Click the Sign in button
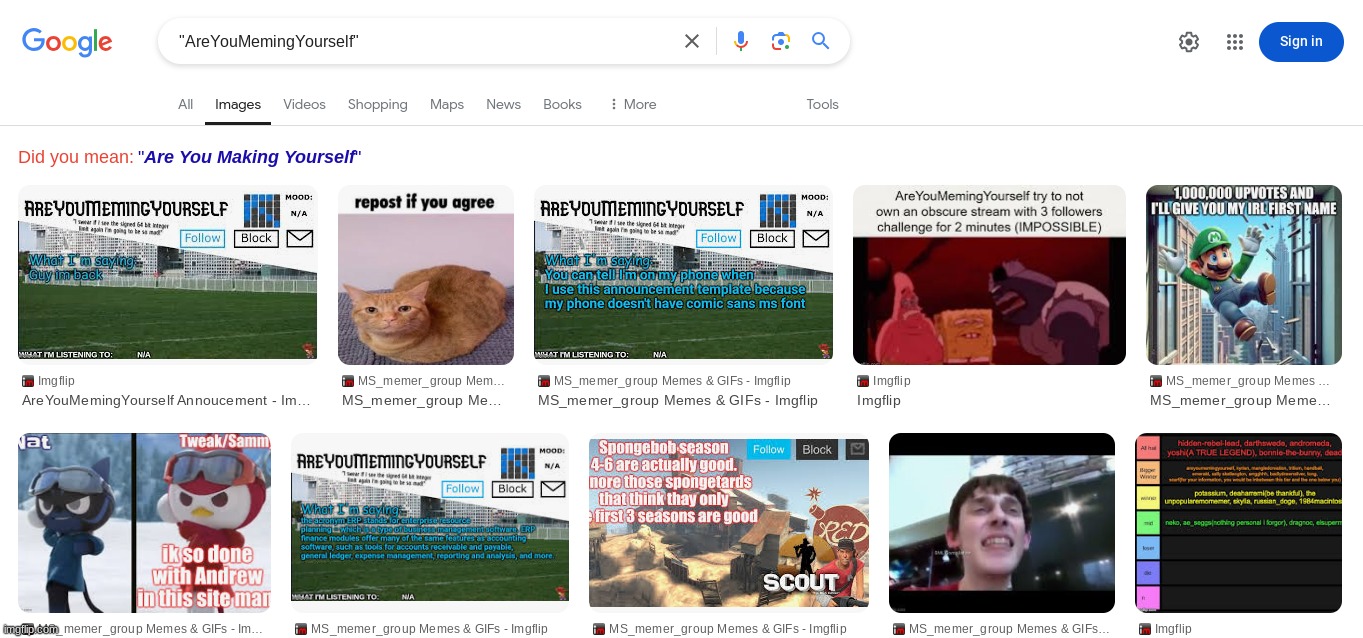This screenshot has height=638, width=1363. (1301, 42)
